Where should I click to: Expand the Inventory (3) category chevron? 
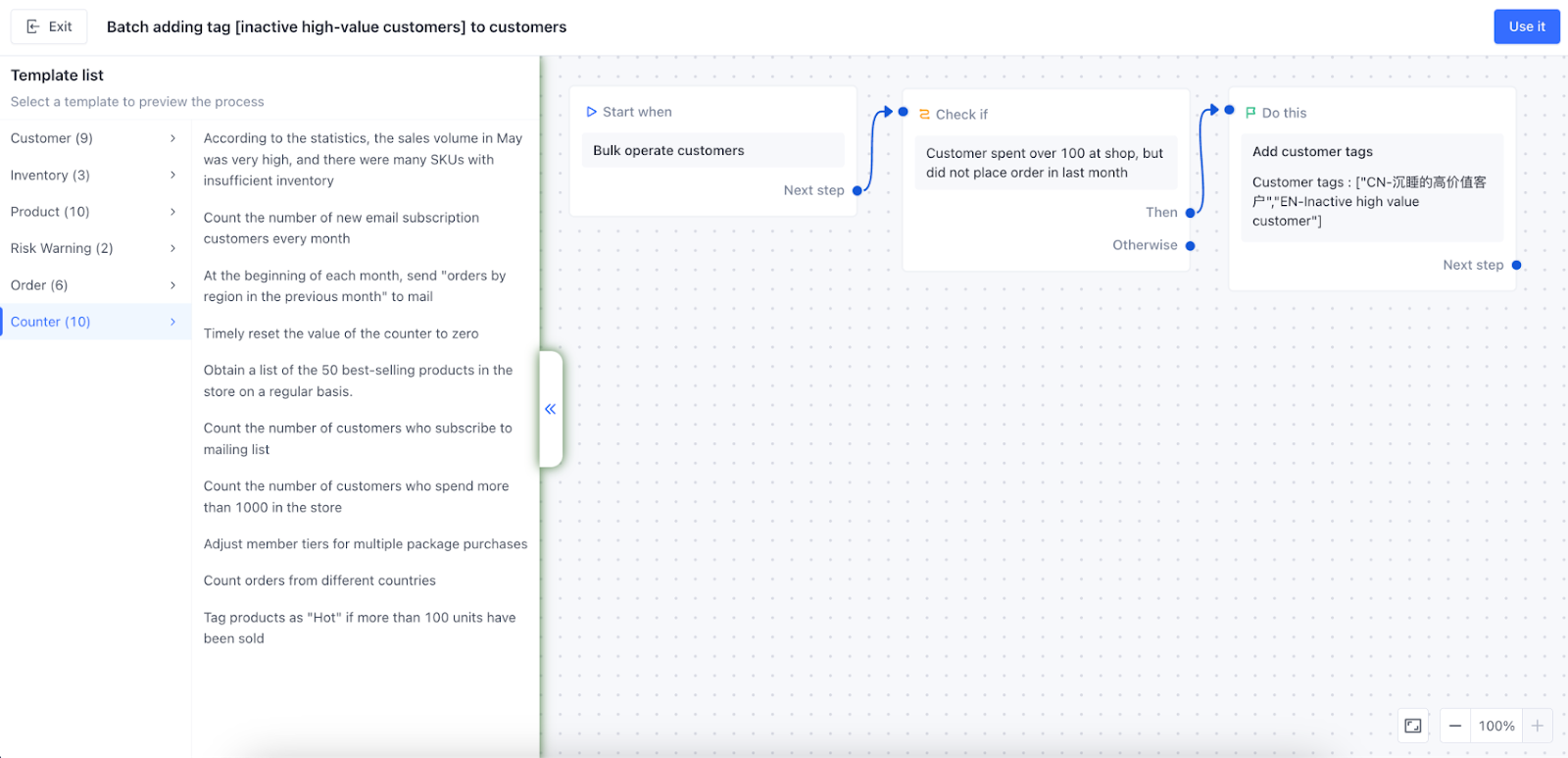click(x=173, y=175)
